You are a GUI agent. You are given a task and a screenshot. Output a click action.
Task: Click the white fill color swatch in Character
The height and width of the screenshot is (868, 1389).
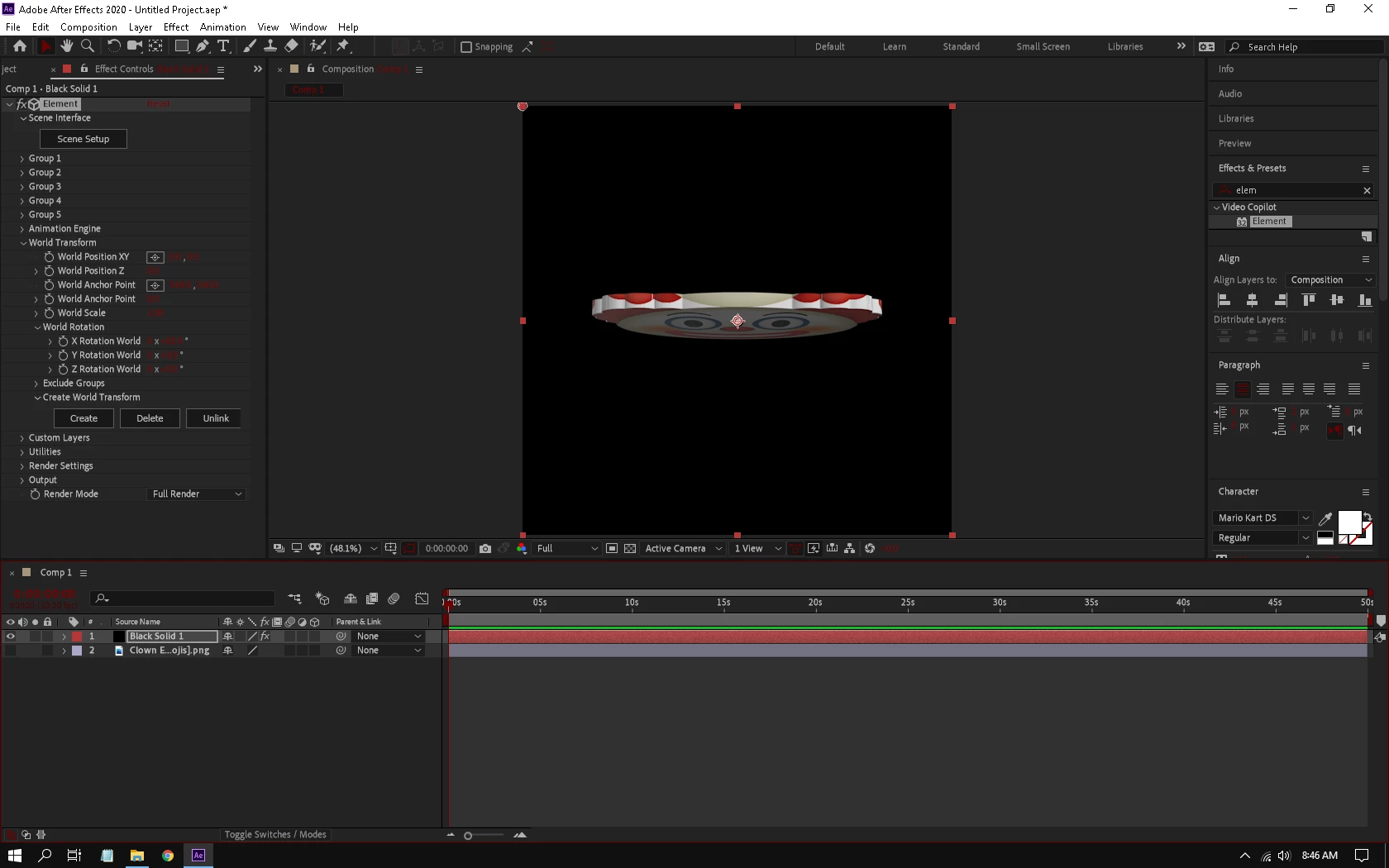point(1349,522)
